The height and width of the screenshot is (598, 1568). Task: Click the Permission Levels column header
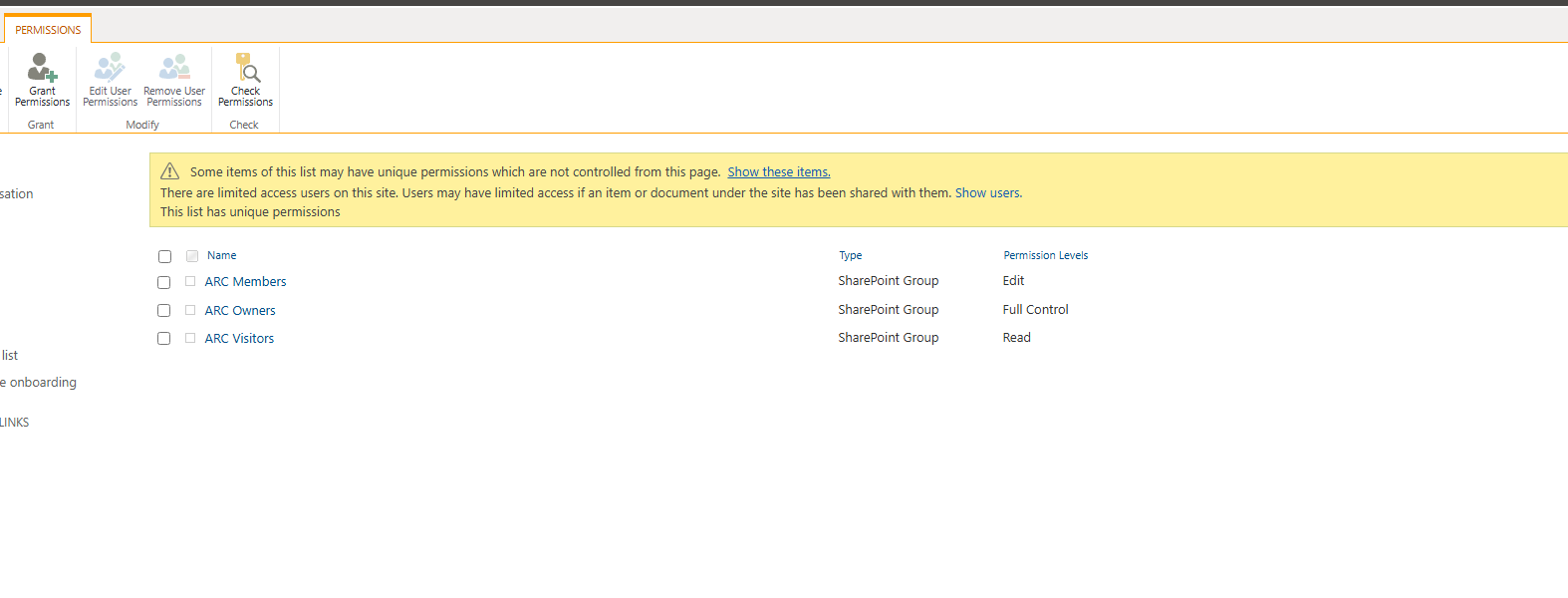click(1045, 256)
